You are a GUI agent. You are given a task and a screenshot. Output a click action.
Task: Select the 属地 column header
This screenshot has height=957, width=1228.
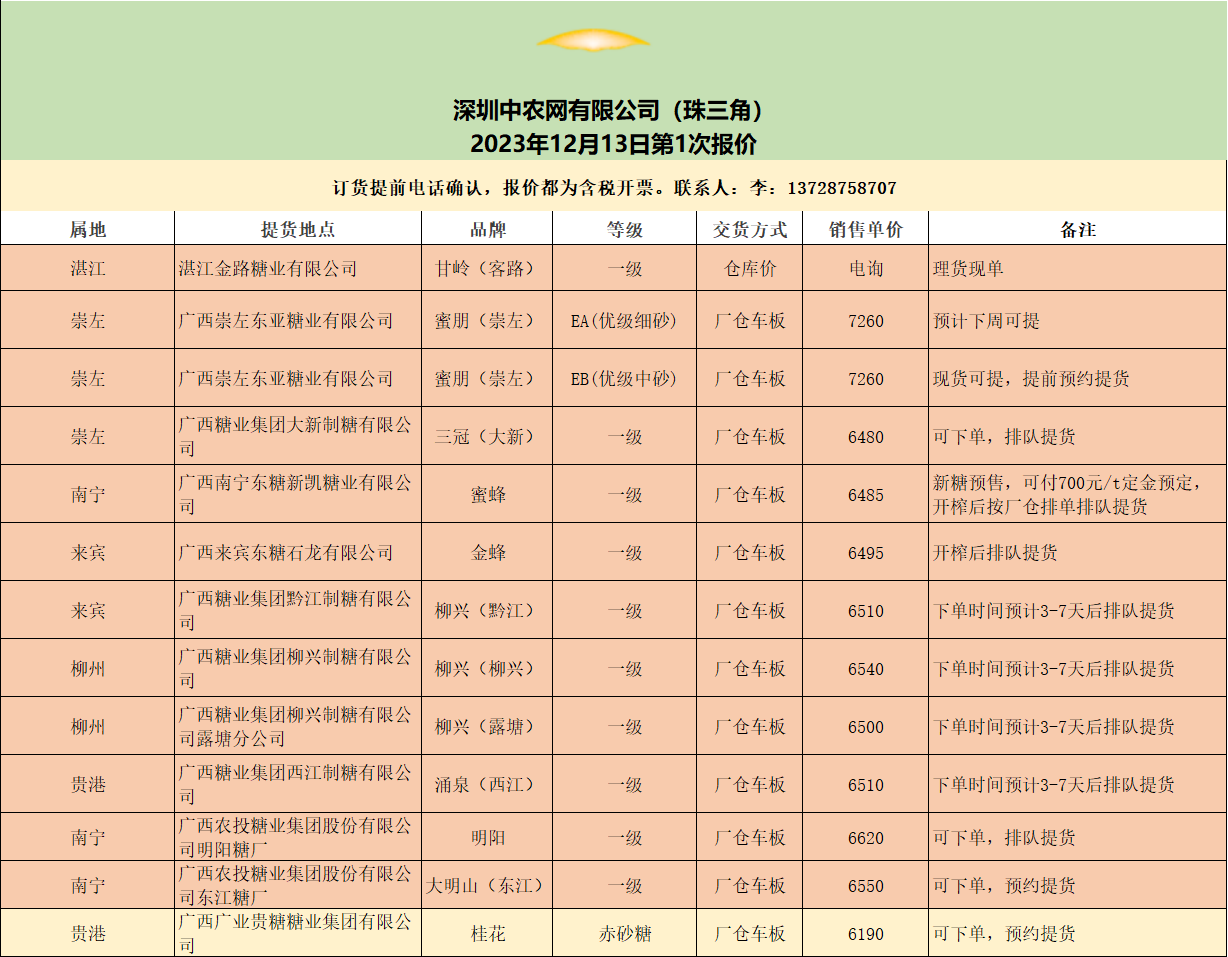point(88,229)
